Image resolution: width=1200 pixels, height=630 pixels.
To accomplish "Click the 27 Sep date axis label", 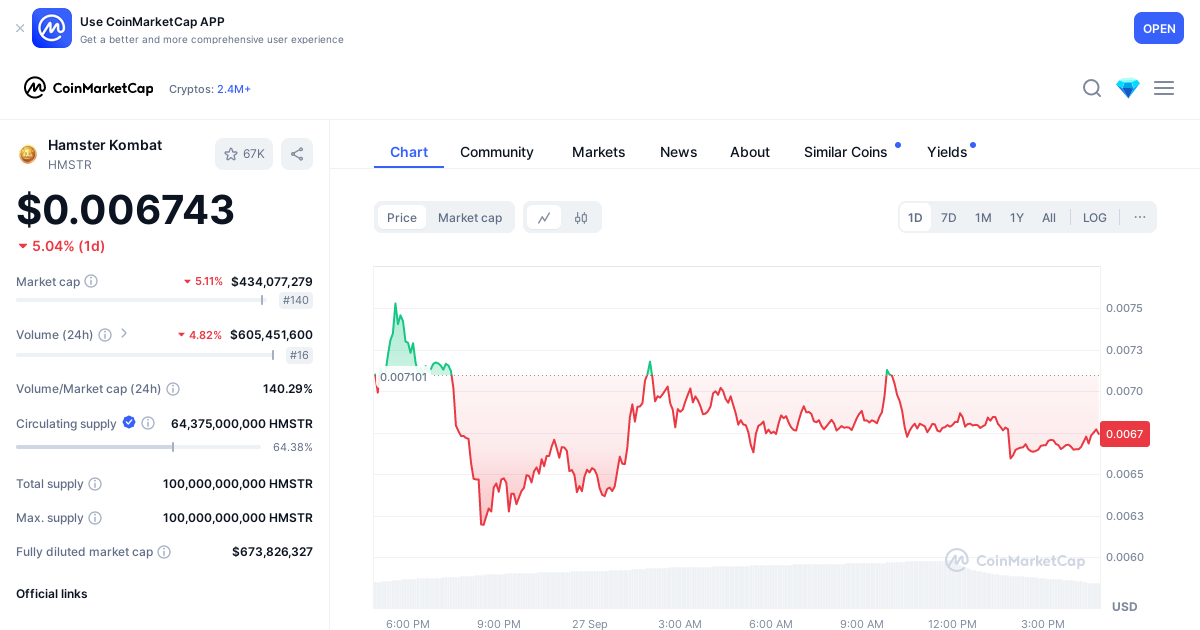I will click(590, 624).
